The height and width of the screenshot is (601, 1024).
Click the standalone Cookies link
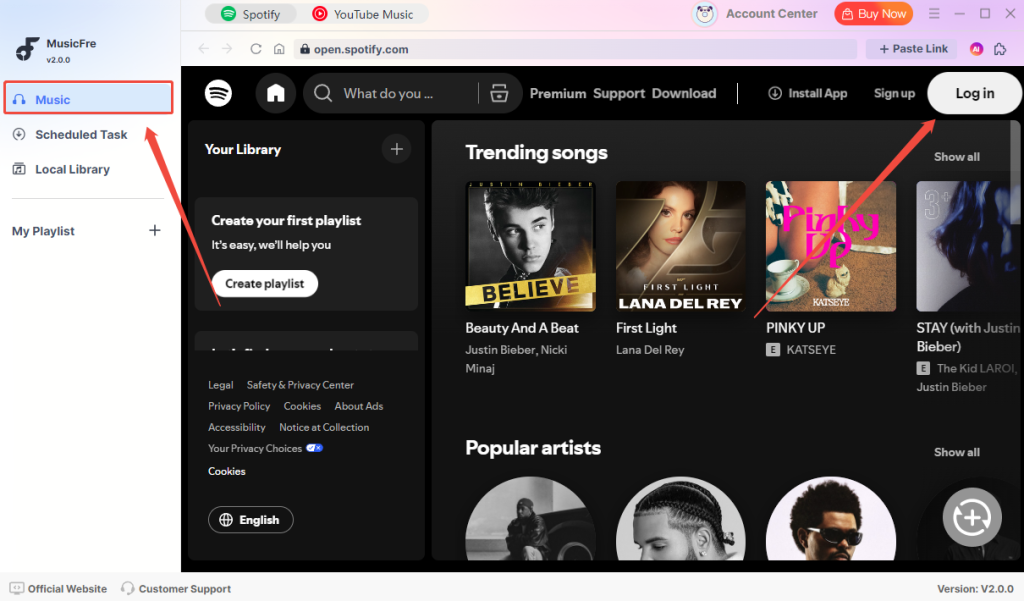pyautogui.click(x=227, y=471)
